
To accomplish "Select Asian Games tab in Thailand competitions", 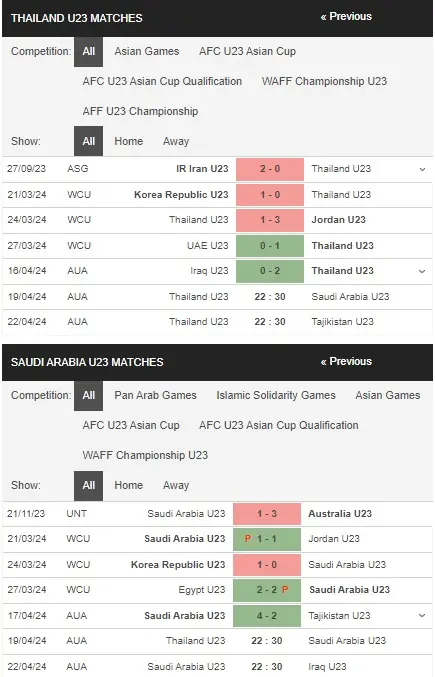I will 147,51.
